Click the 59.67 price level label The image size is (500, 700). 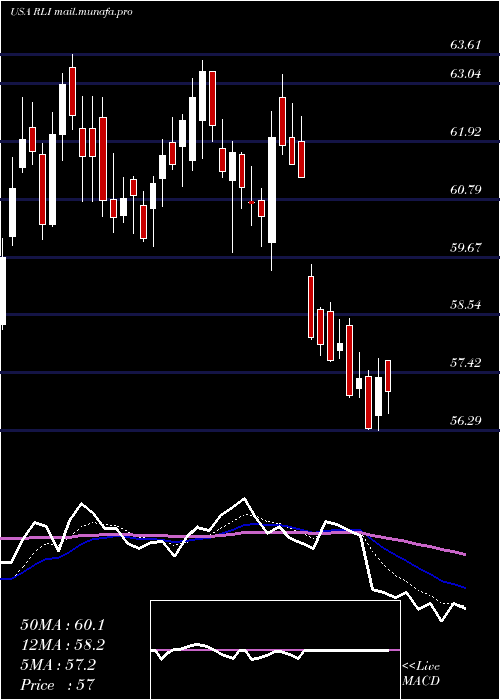466,247
